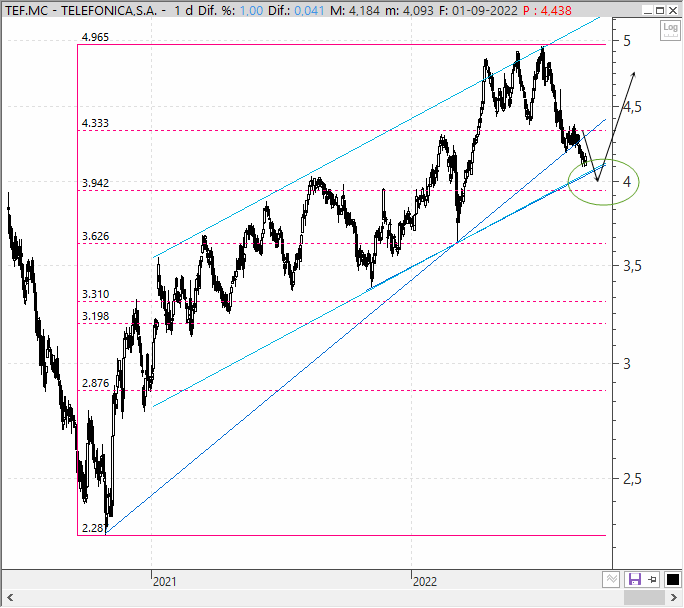Screen dimensions: 684x608
Task: Click the 4.333 level label
Action: pos(95,123)
